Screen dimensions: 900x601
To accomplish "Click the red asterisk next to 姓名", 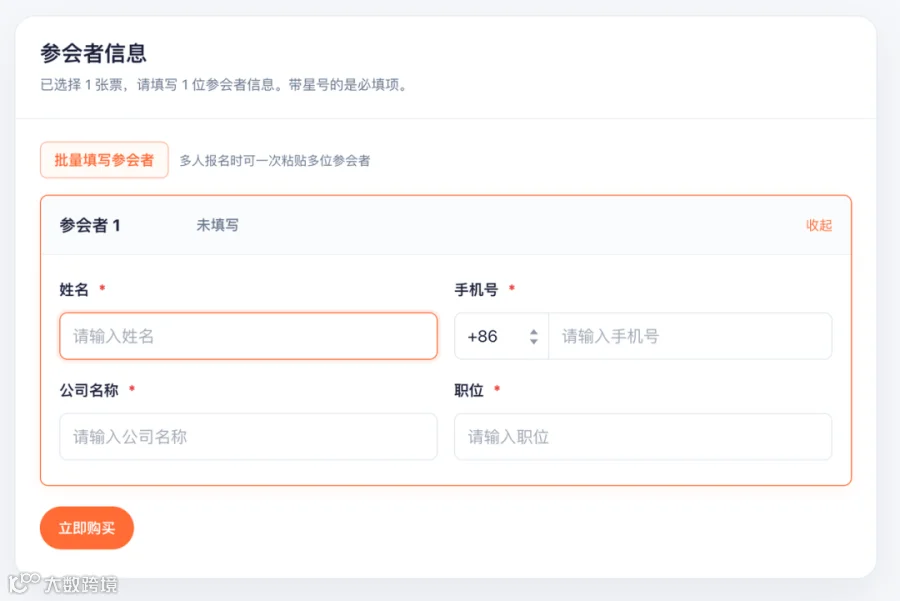I will pos(102,288).
